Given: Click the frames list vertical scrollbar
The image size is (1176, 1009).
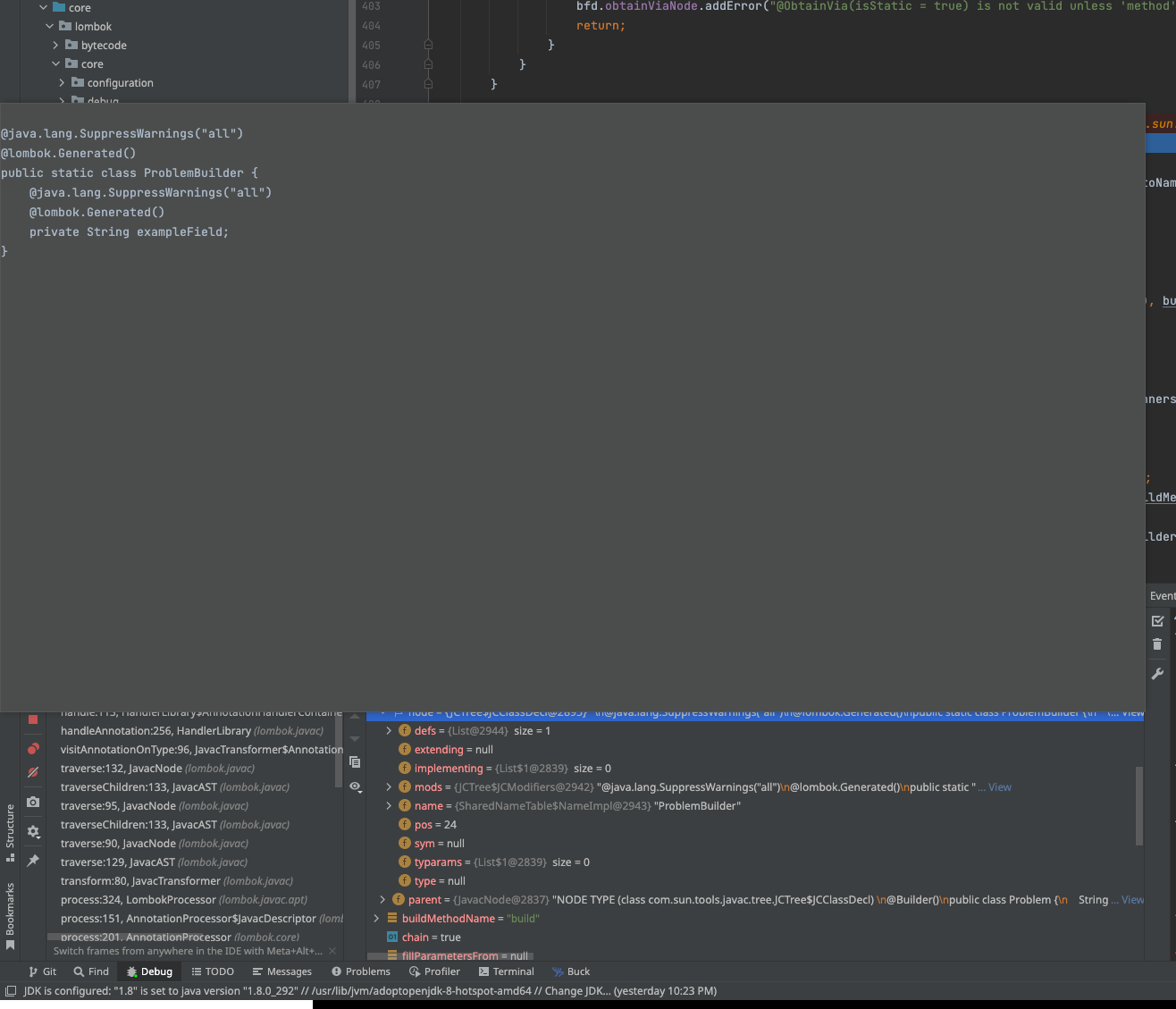Looking at the screenshot, I should click(339, 751).
